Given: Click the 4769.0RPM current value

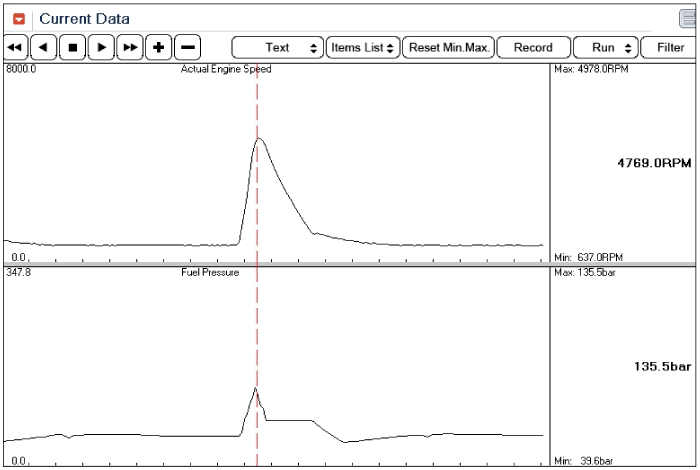Looking at the screenshot, I should pyautogui.click(x=654, y=163).
